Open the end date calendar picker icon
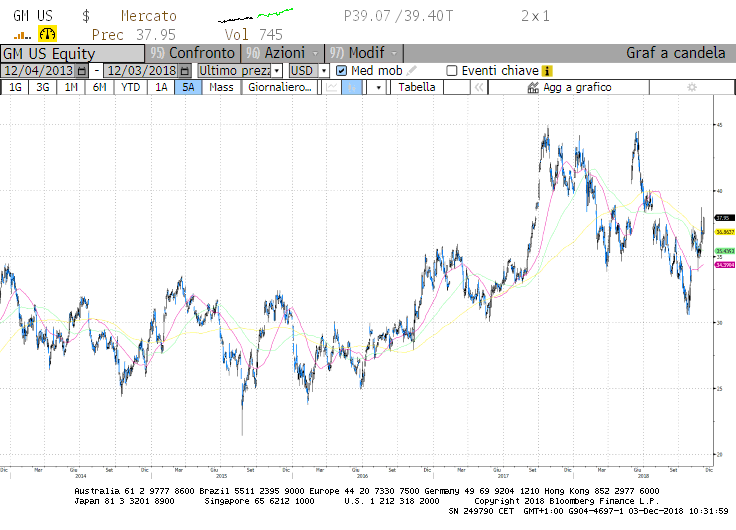This screenshot has height=530, width=736. tap(185, 71)
